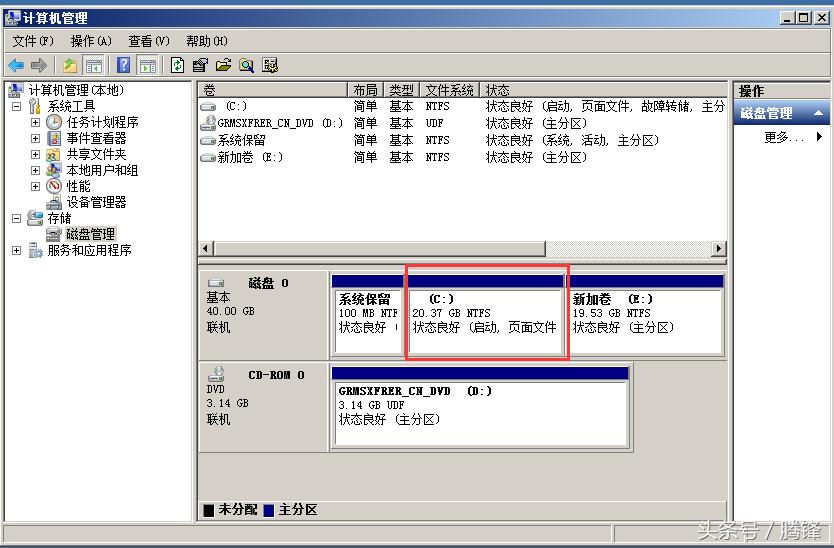Click the magnifier find toolbar icon
Viewport: 834px width, 548px height.
point(246,65)
